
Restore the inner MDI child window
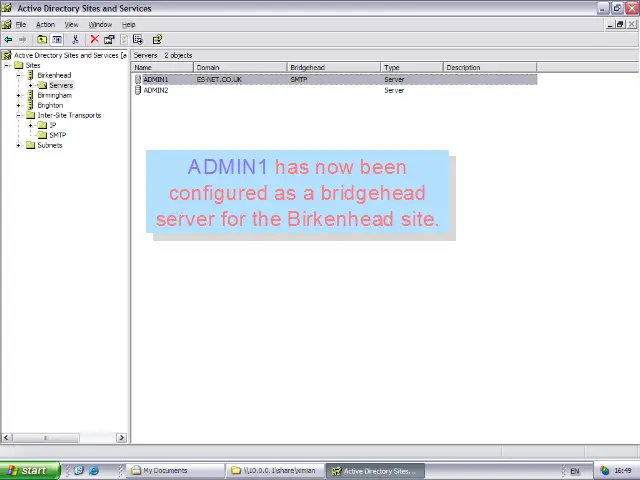[620, 24]
